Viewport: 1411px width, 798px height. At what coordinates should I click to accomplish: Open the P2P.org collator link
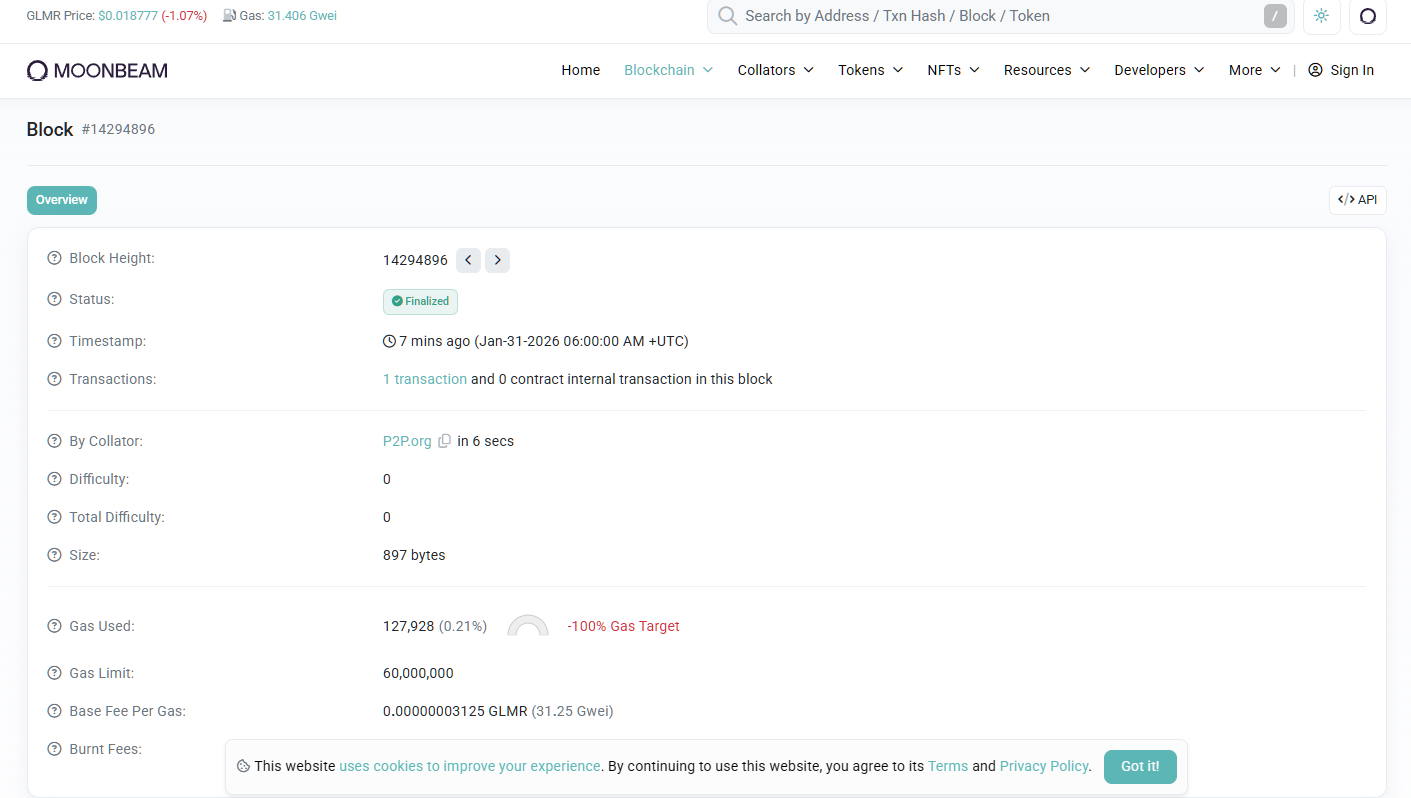tap(407, 441)
